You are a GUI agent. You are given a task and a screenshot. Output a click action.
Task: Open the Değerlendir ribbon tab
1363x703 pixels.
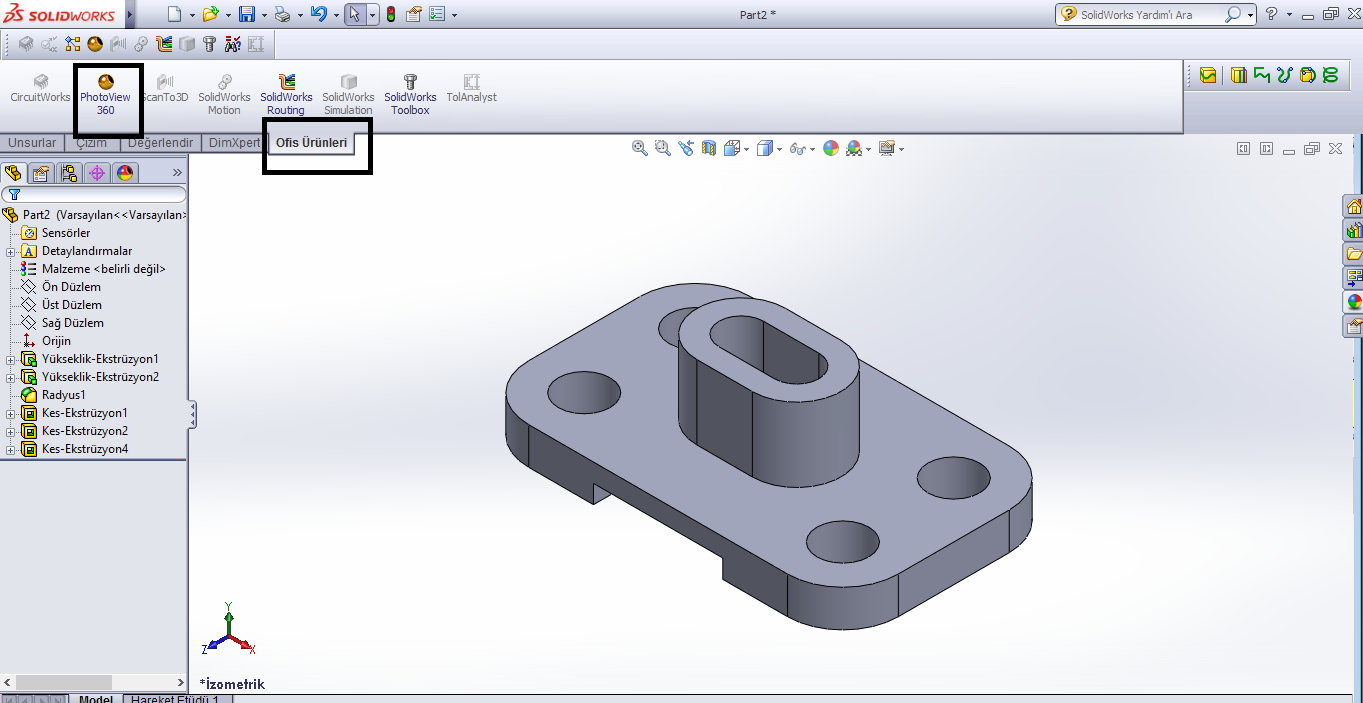click(161, 142)
